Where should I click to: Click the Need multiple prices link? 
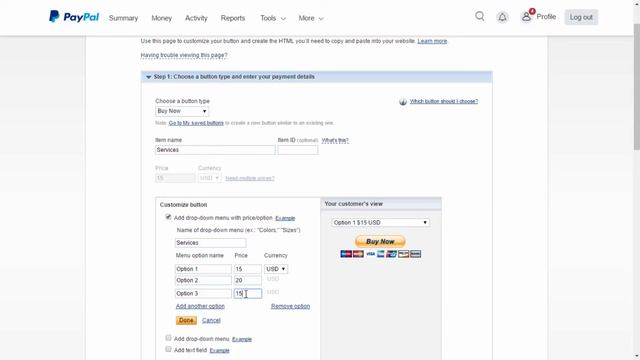[250, 178]
